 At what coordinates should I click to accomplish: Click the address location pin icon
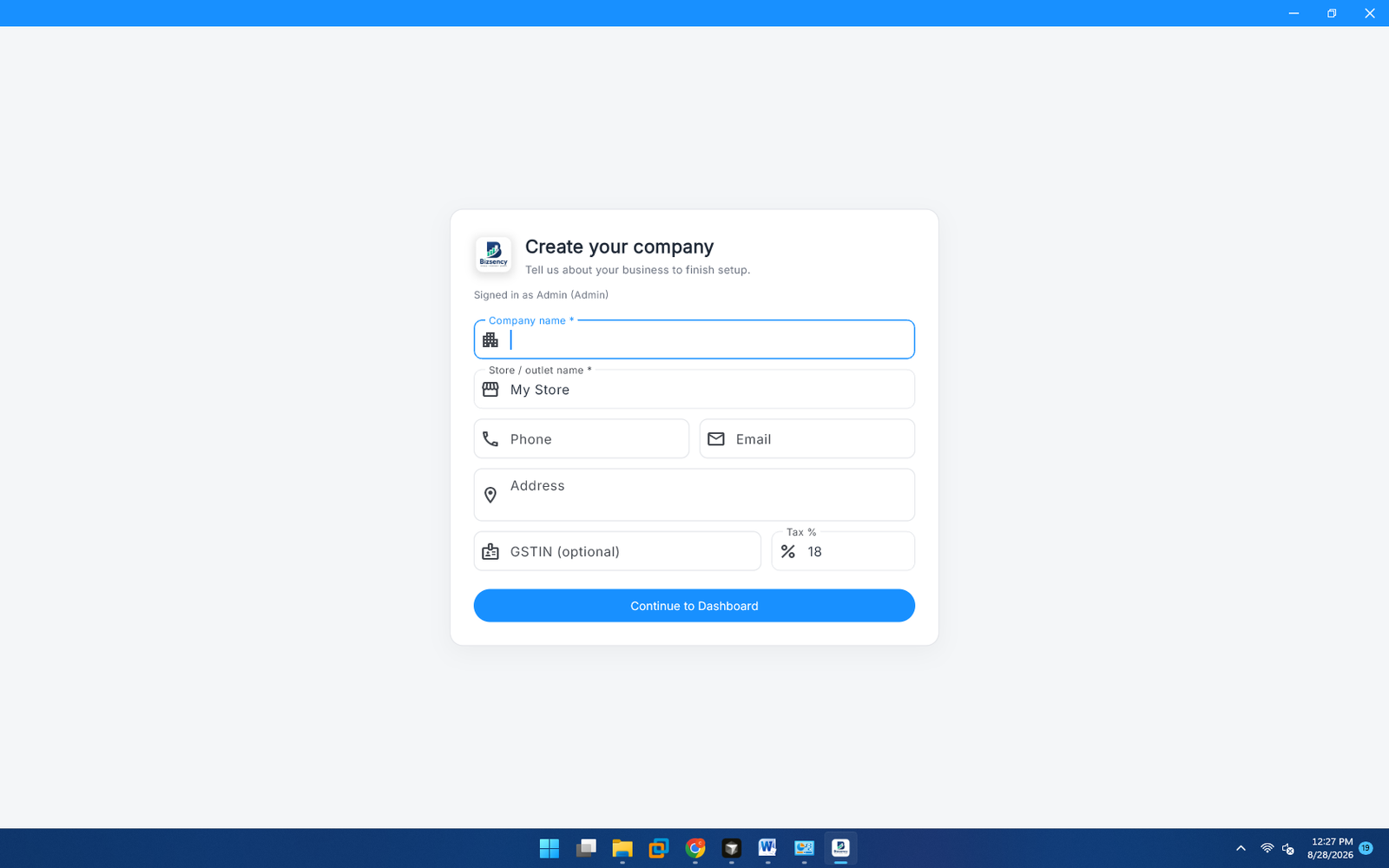pos(490,495)
